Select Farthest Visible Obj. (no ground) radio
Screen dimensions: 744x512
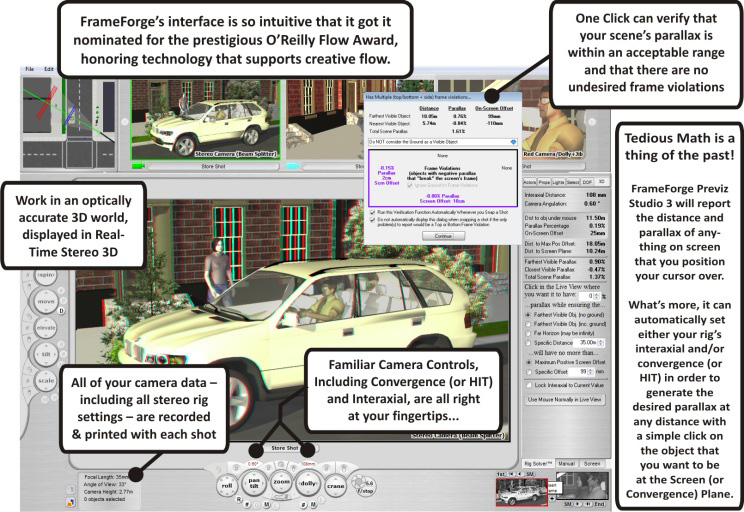(x=528, y=315)
